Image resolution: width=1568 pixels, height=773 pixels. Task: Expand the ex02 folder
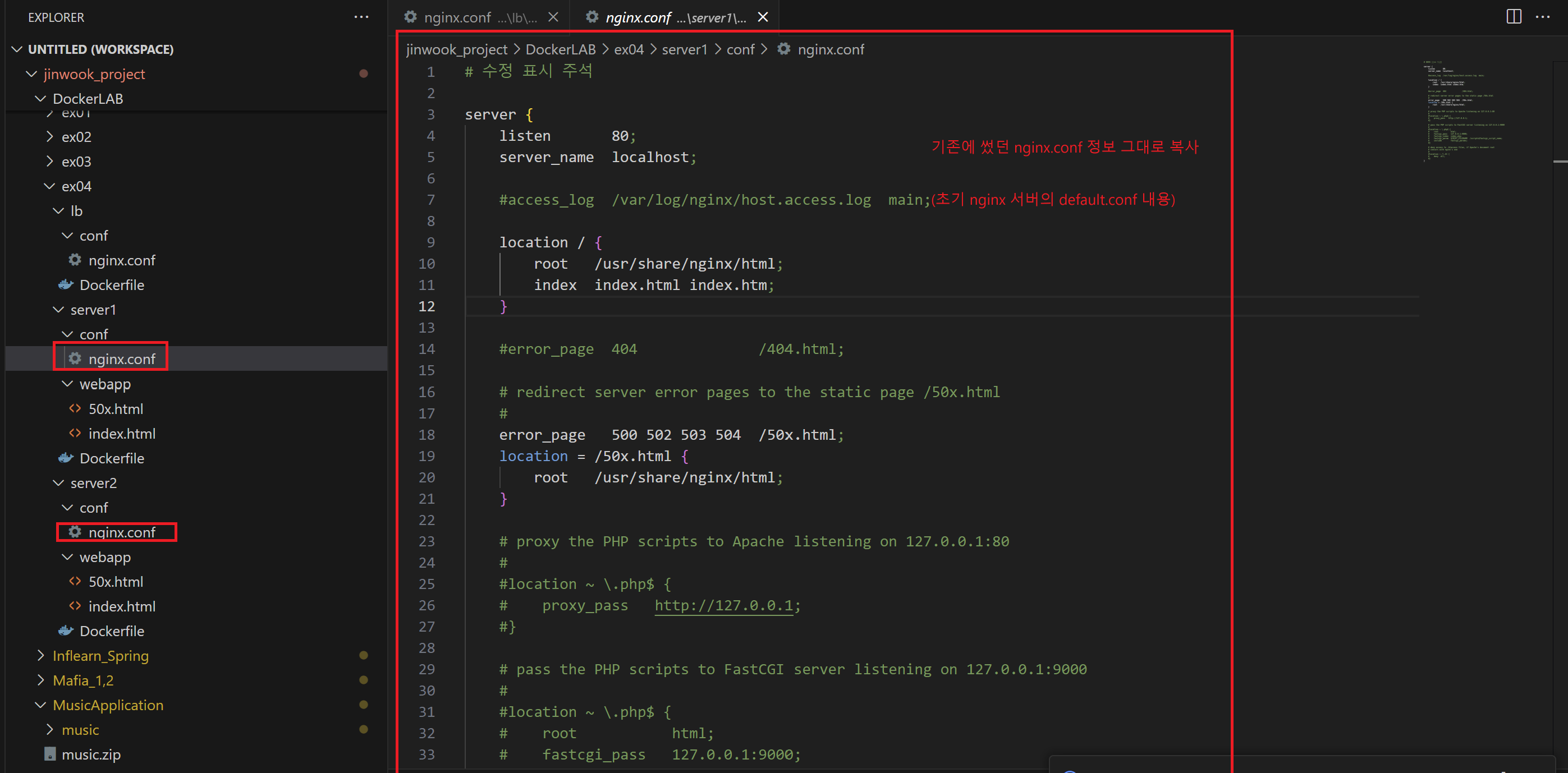pyautogui.click(x=49, y=137)
